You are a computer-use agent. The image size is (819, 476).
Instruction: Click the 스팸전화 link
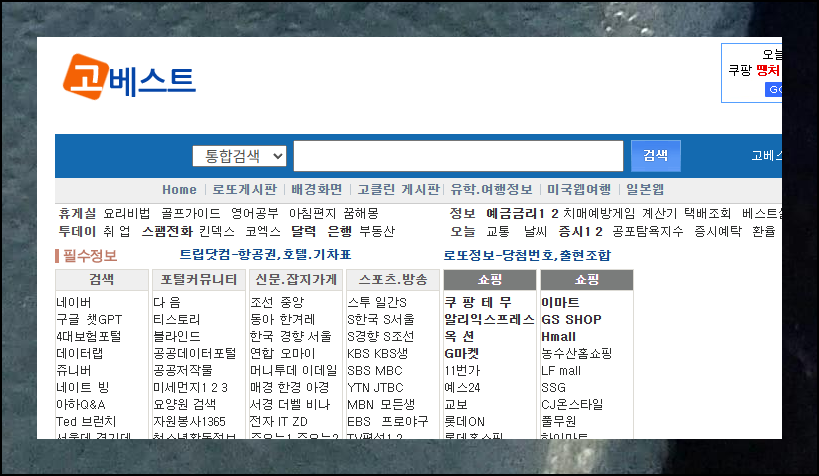pyautogui.click(x=168, y=231)
